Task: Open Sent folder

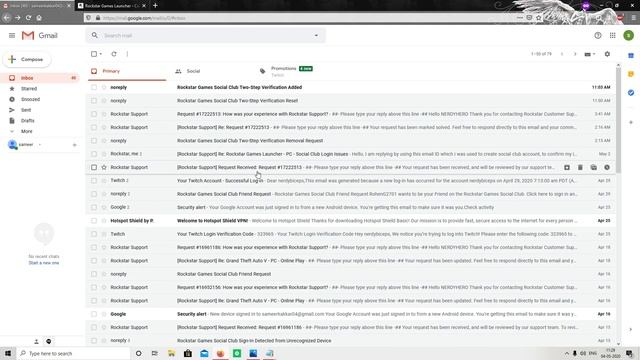Action: (26, 110)
